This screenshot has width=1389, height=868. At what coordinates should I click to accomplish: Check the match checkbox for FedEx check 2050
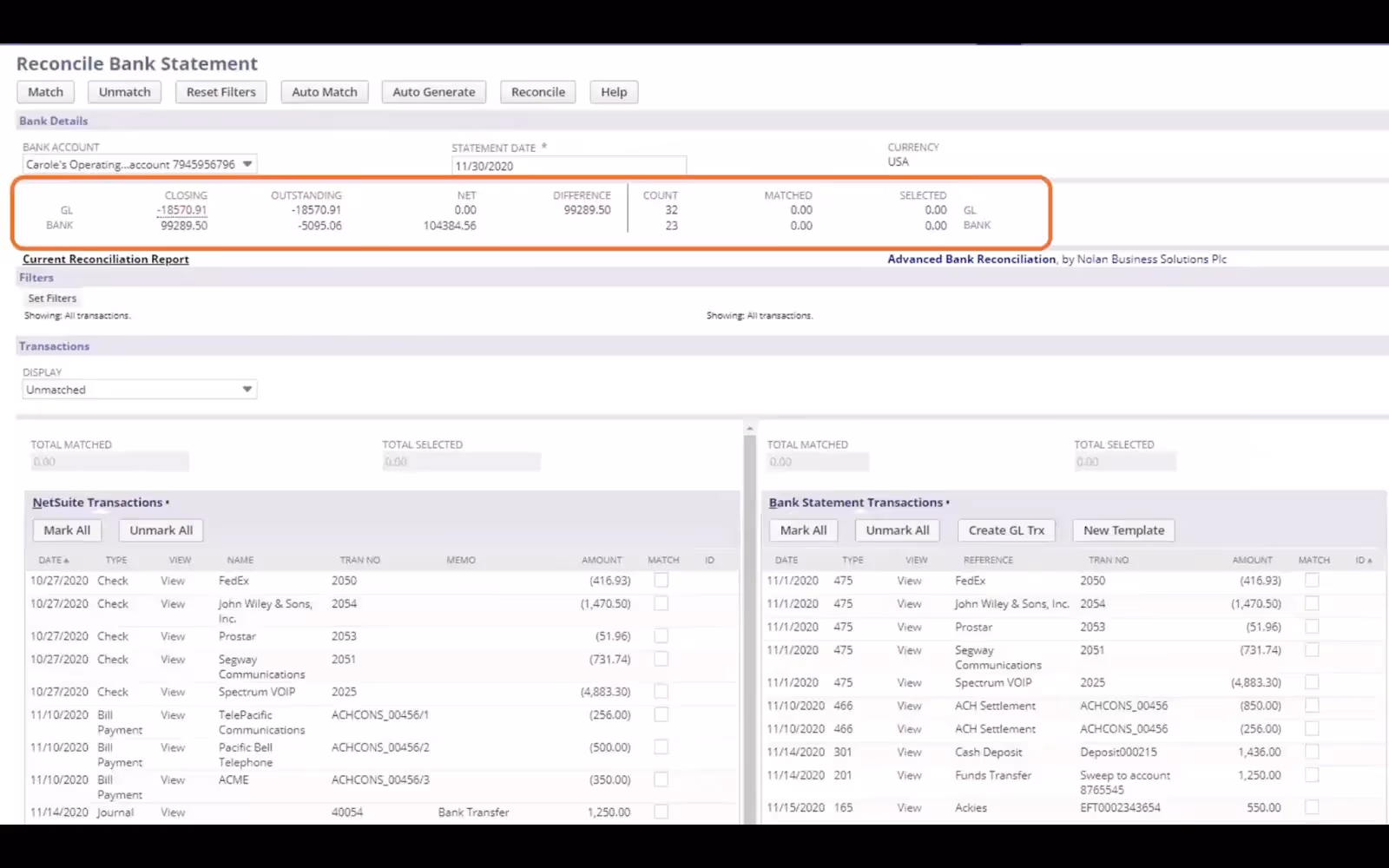pos(661,580)
